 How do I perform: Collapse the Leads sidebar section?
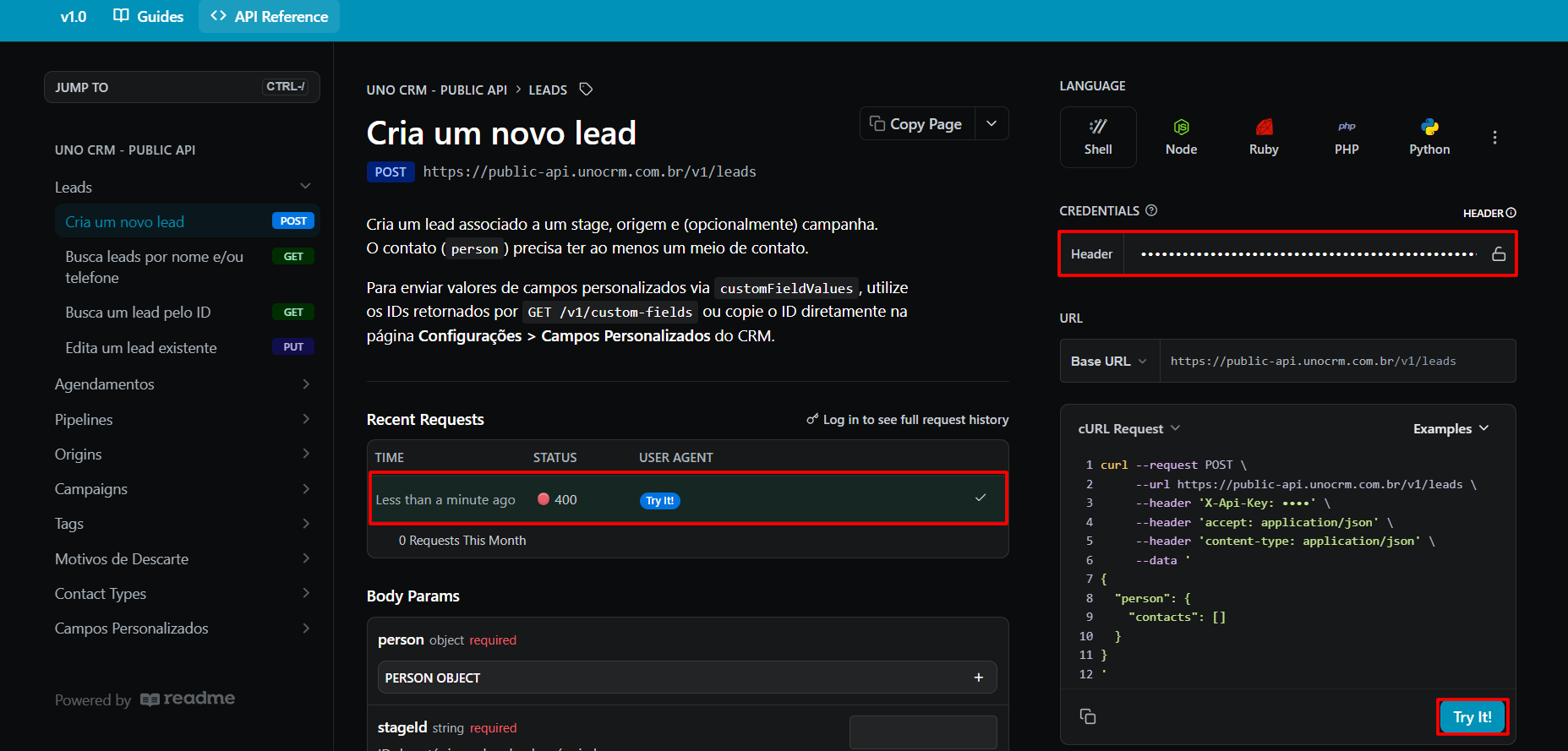305,187
